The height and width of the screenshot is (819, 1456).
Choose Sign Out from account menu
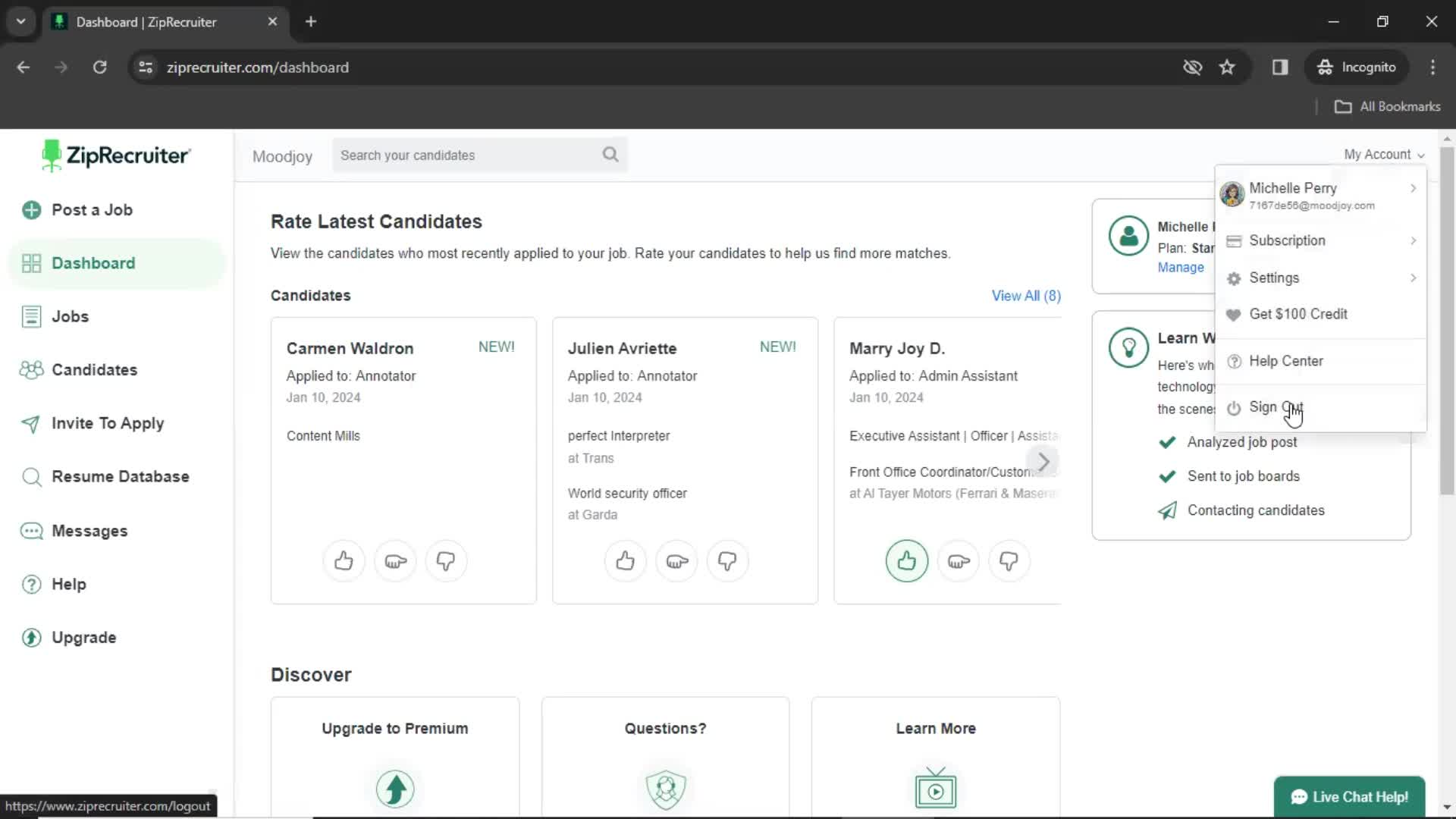pyautogui.click(x=1320, y=407)
